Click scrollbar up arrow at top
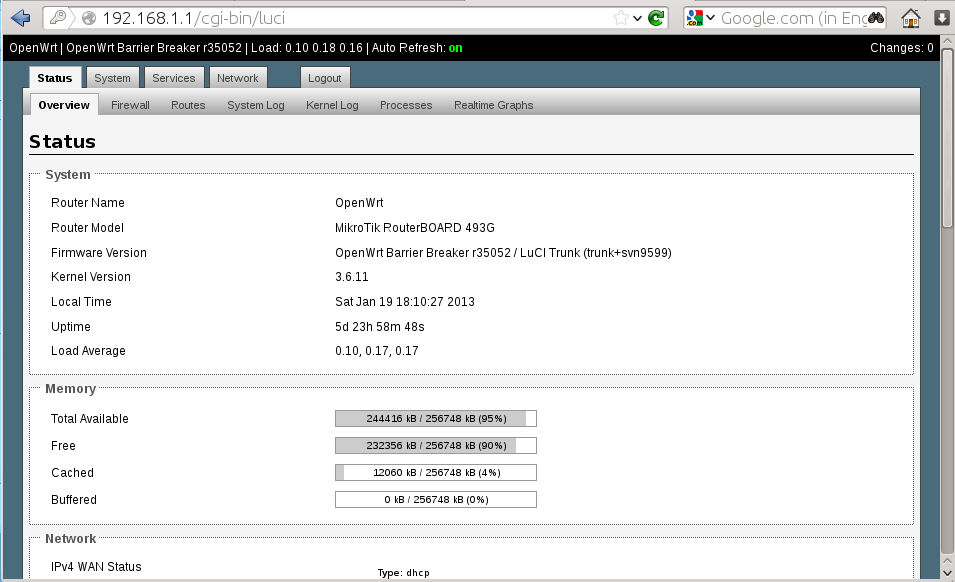Screen dimensions: 955x582 pos(947,41)
